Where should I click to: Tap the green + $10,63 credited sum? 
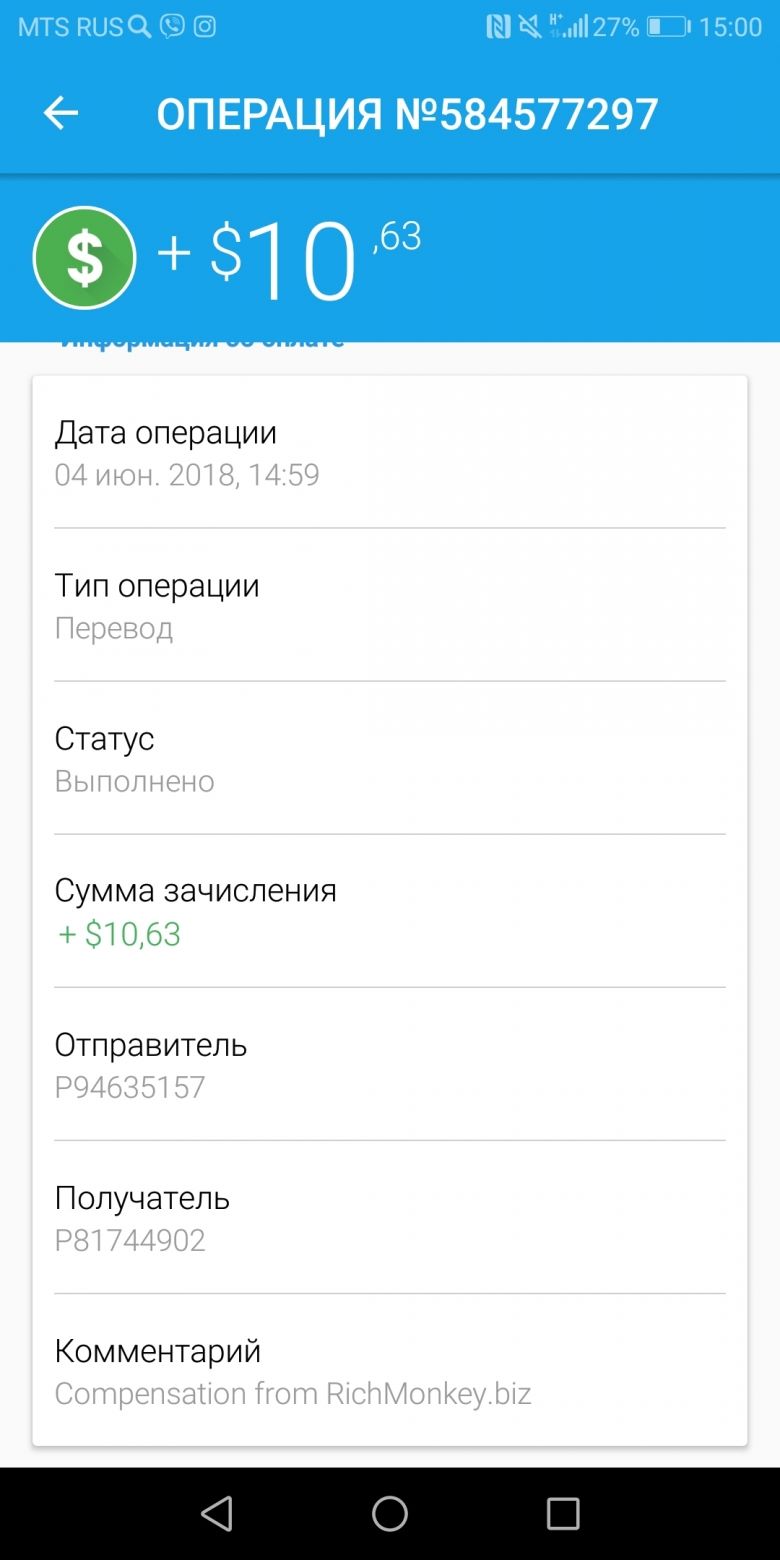(x=119, y=934)
